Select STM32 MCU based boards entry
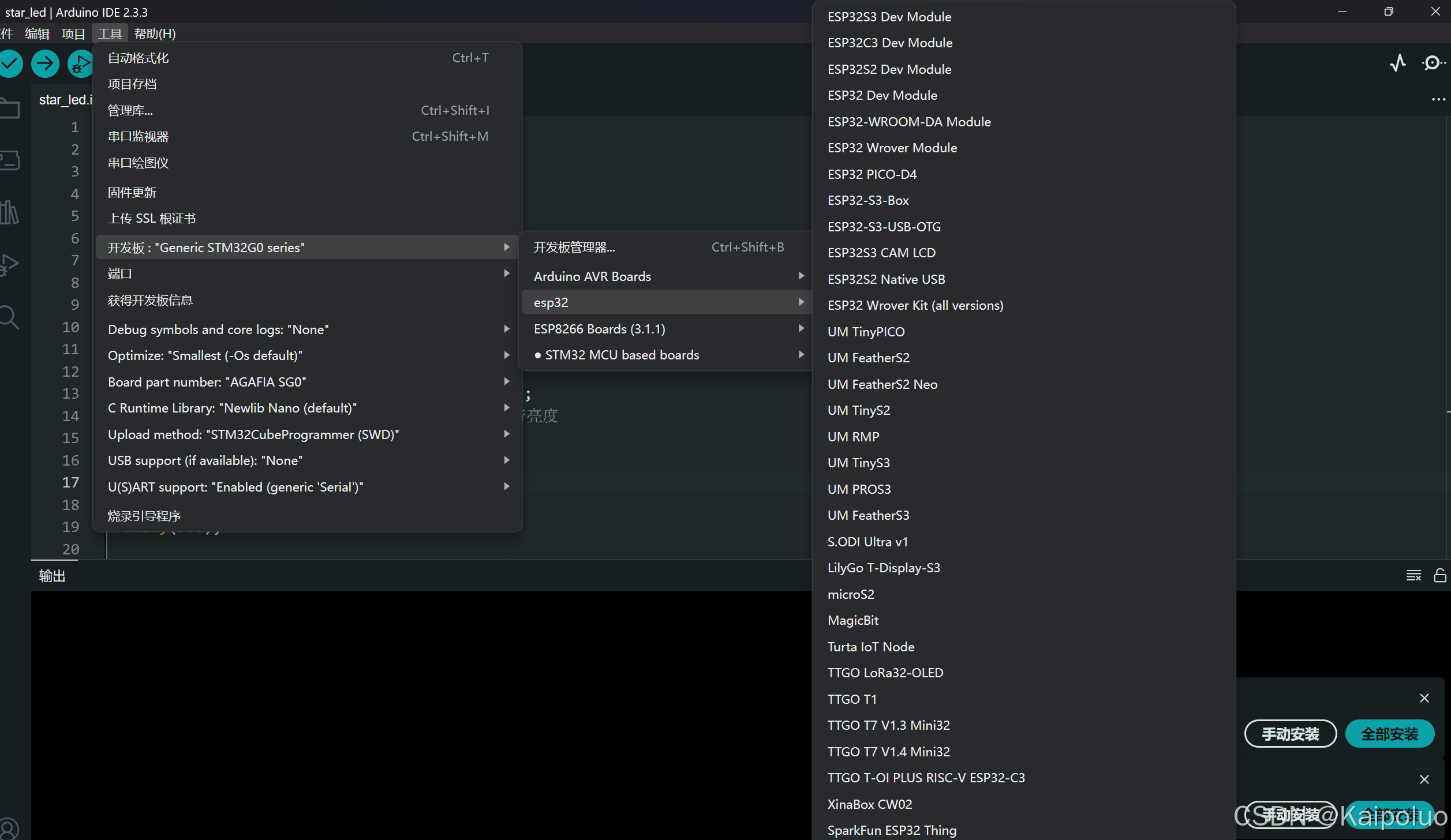Viewport: 1451px width, 840px height. coord(622,355)
